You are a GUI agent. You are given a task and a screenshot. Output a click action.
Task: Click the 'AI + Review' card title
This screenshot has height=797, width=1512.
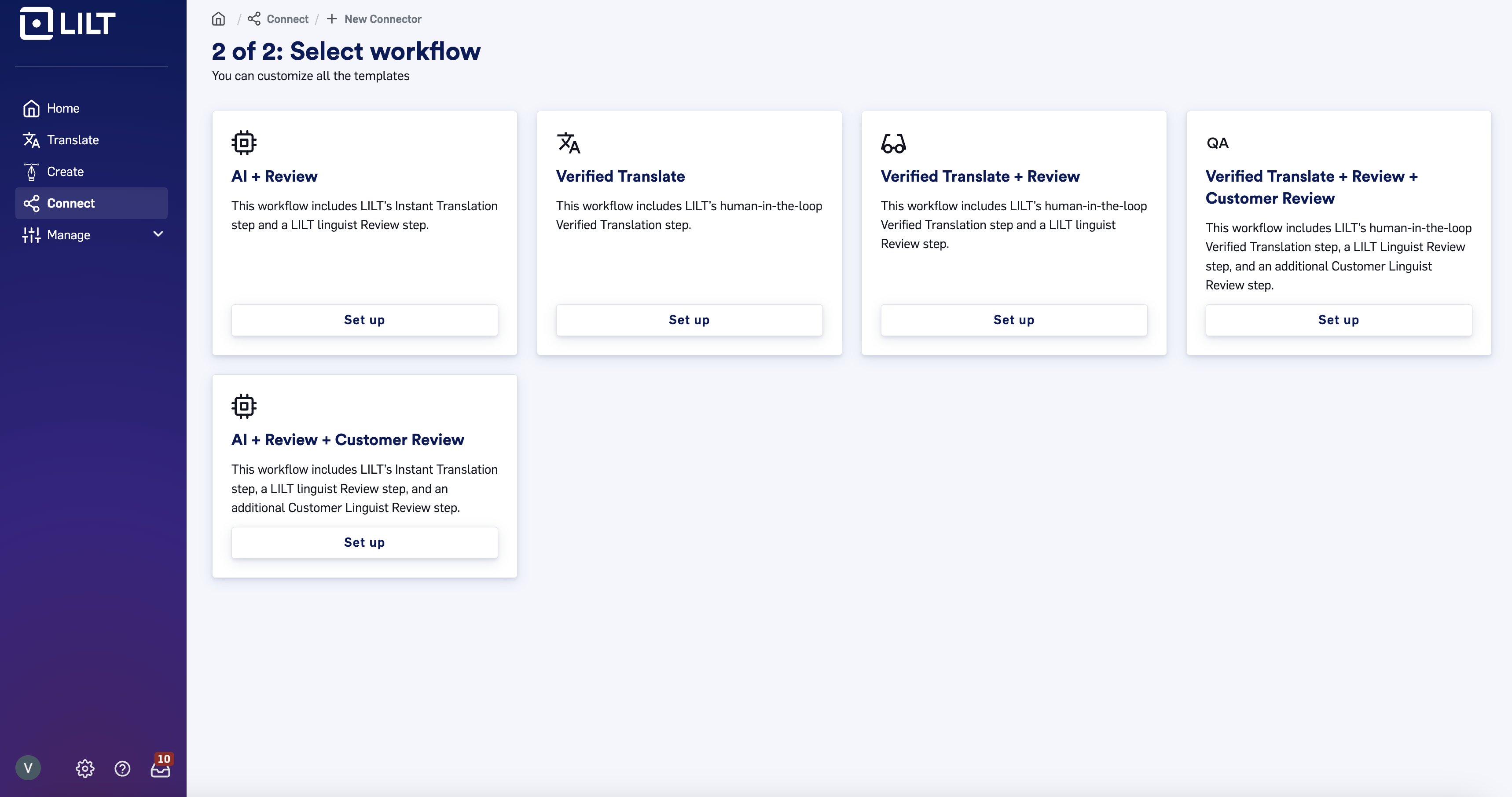point(274,176)
